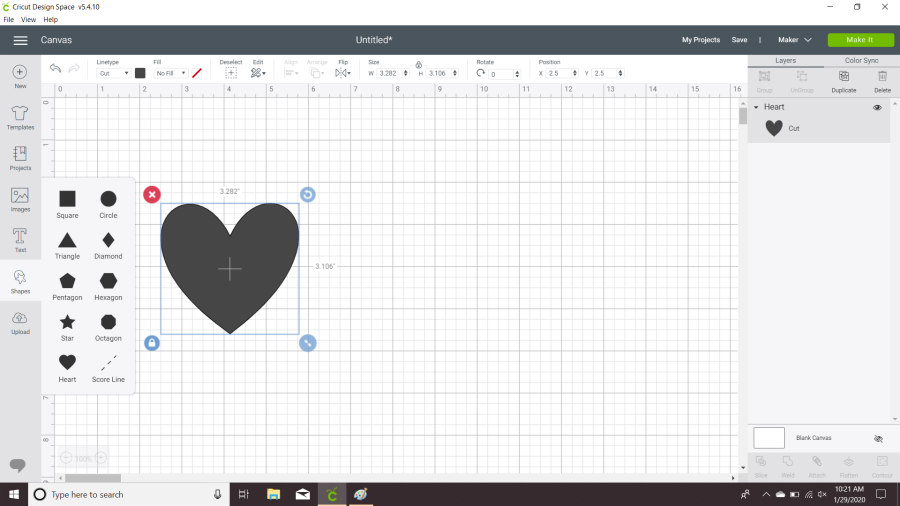Select the Star shape
Viewport: 900px width, 506px height.
coord(67,322)
